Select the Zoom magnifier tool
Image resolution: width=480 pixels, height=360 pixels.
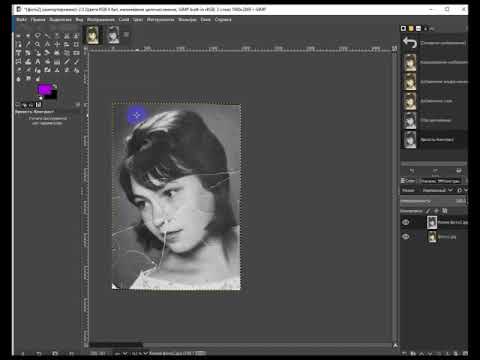point(38,44)
